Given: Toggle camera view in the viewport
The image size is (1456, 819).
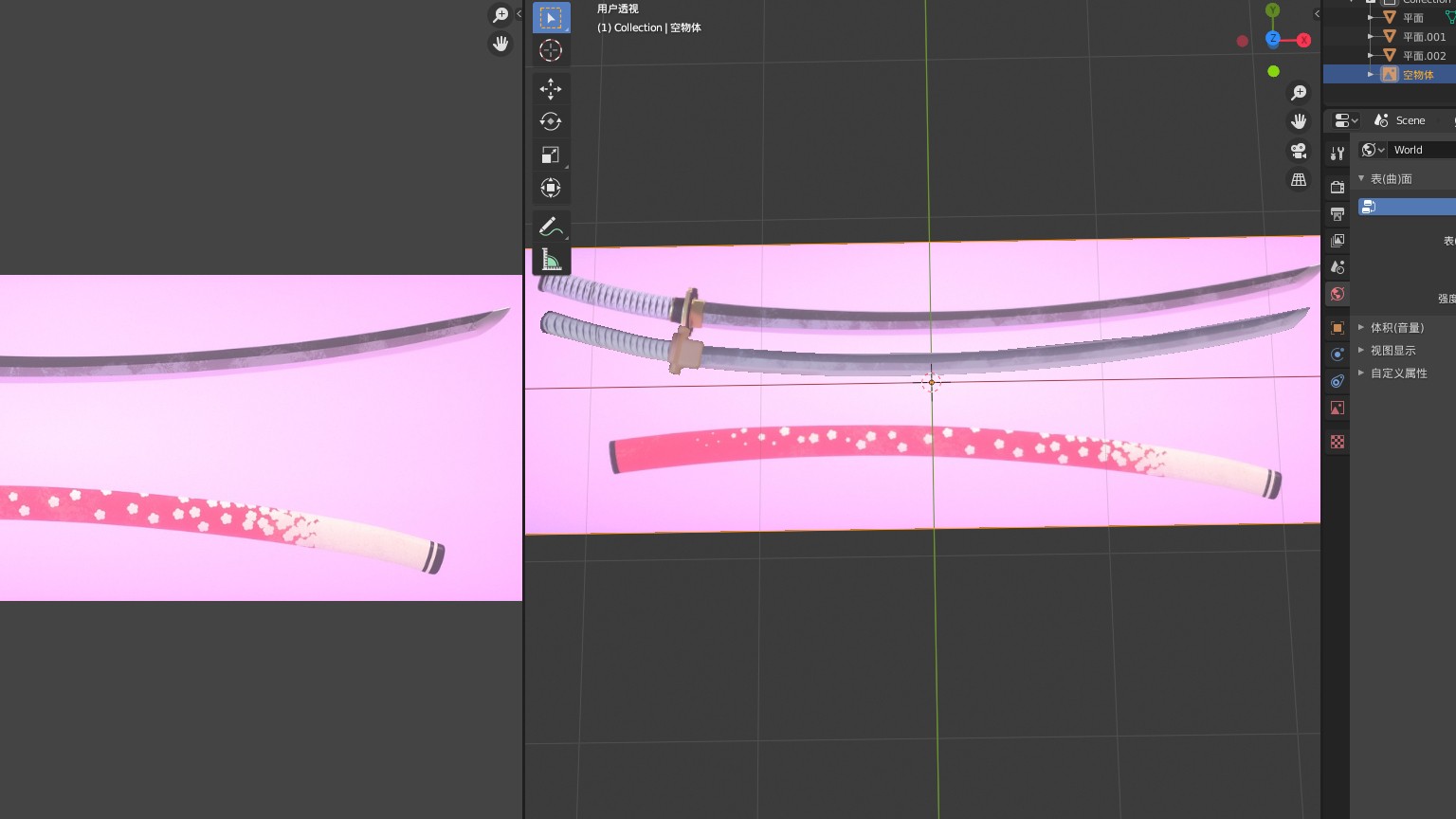Looking at the screenshot, I should click(x=1299, y=151).
